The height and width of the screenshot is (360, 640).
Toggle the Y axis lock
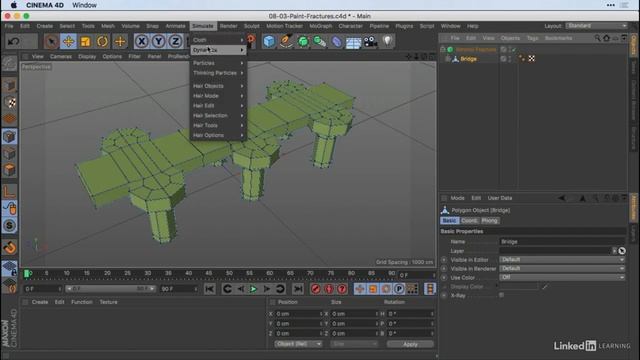pyautogui.click(x=159, y=41)
